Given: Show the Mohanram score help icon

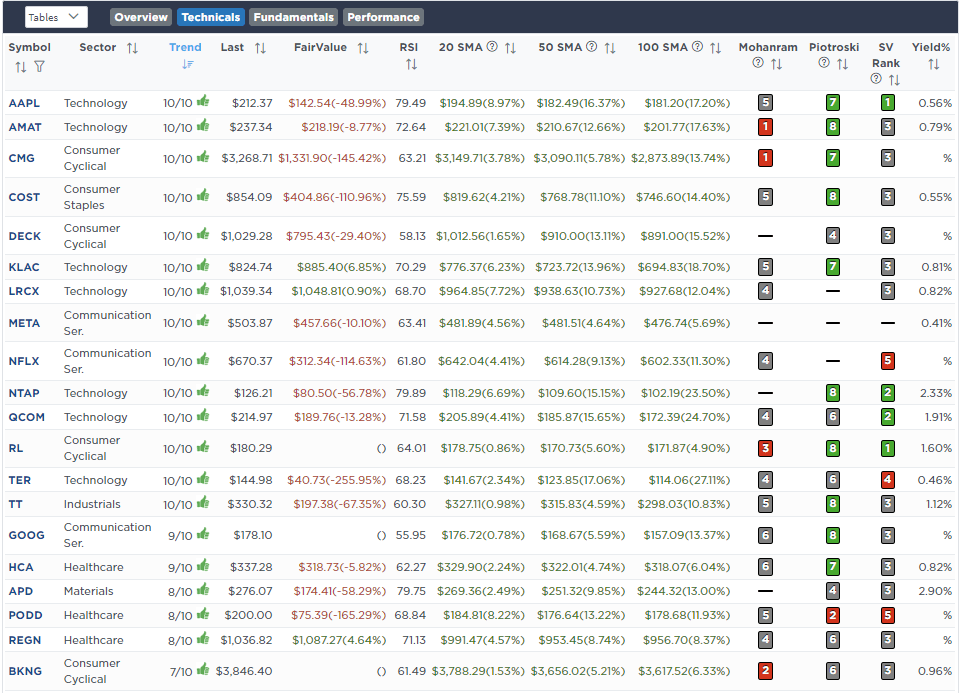Looking at the screenshot, I should tap(758, 63).
